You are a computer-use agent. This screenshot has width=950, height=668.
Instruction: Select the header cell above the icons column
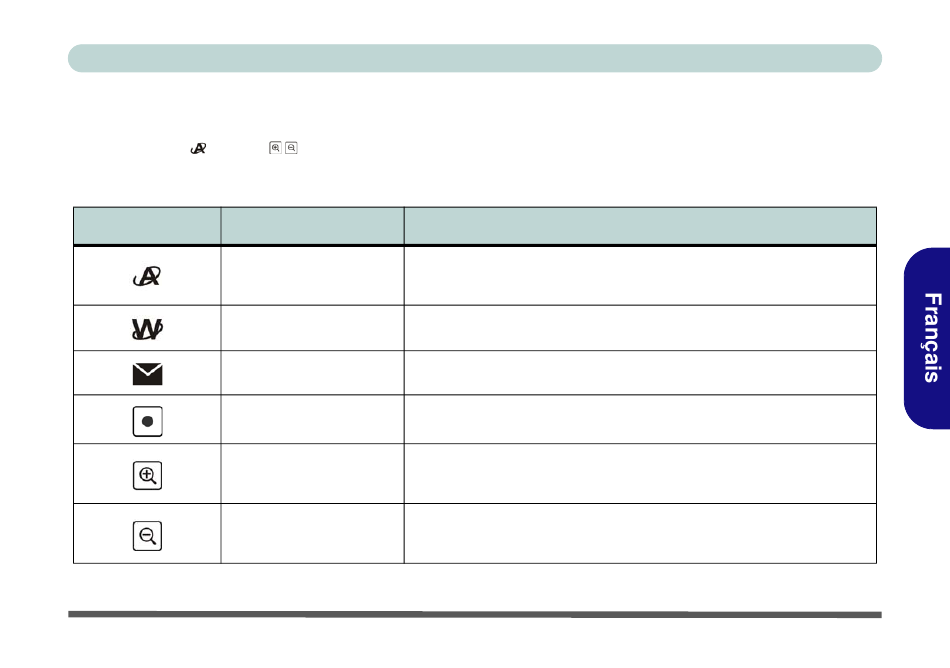(x=147, y=226)
